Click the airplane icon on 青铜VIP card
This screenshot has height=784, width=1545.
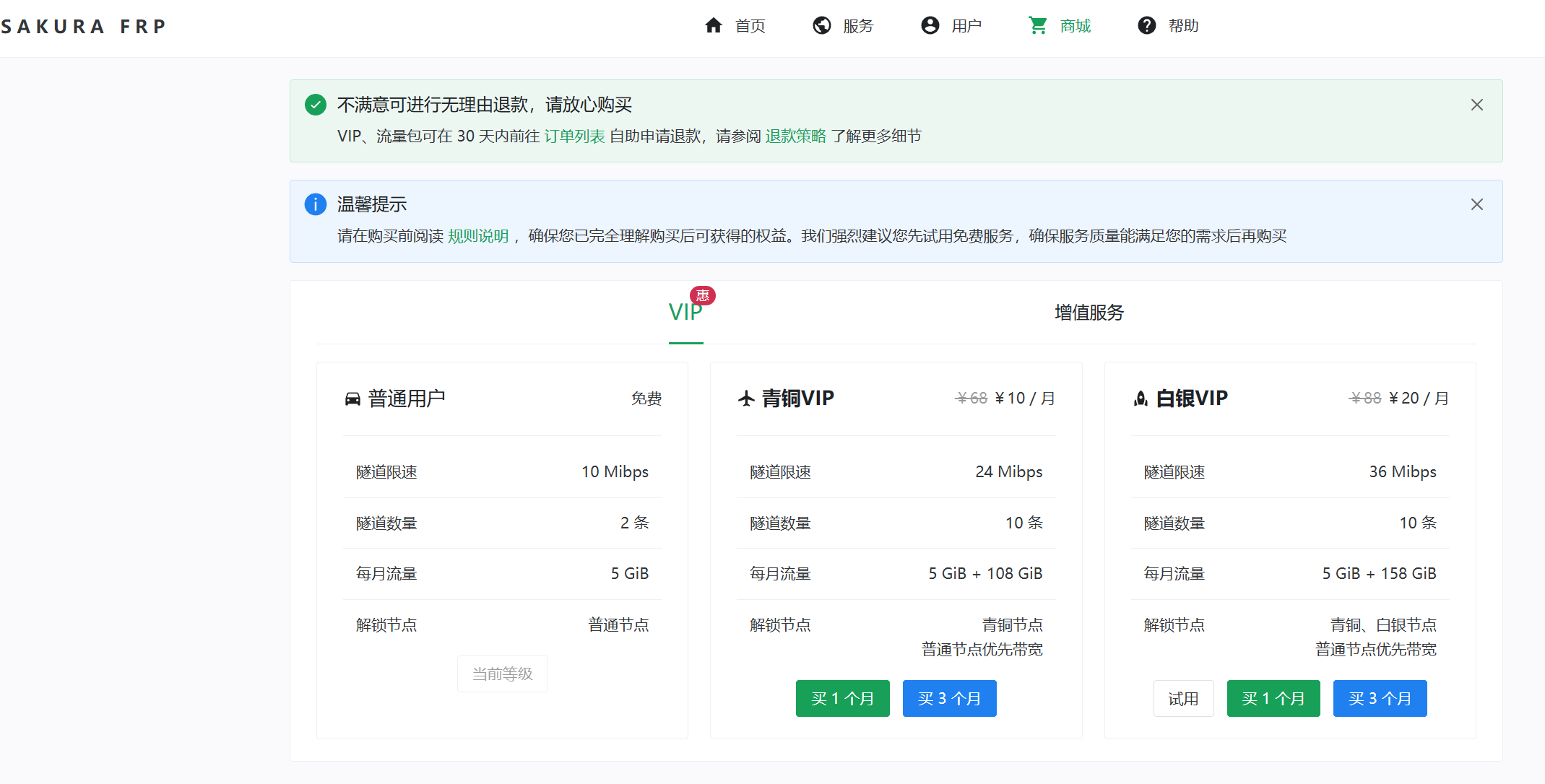(747, 398)
